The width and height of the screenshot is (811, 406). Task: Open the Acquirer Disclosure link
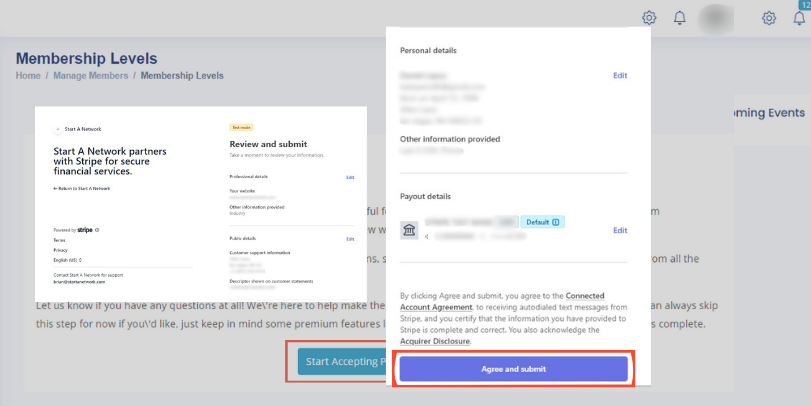pyautogui.click(x=435, y=341)
